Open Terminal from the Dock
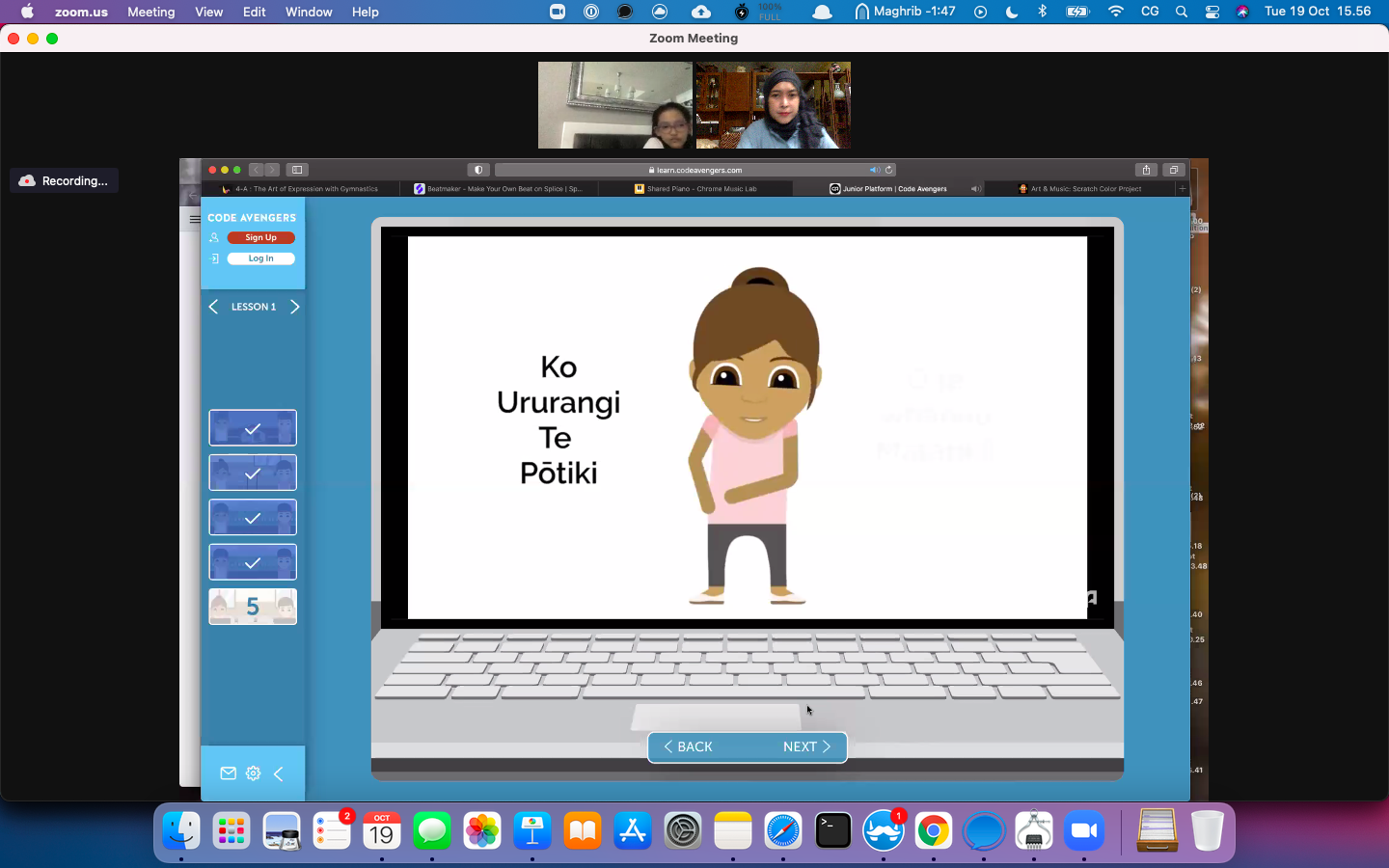Viewport: 1389px width, 868px height. pos(833,830)
